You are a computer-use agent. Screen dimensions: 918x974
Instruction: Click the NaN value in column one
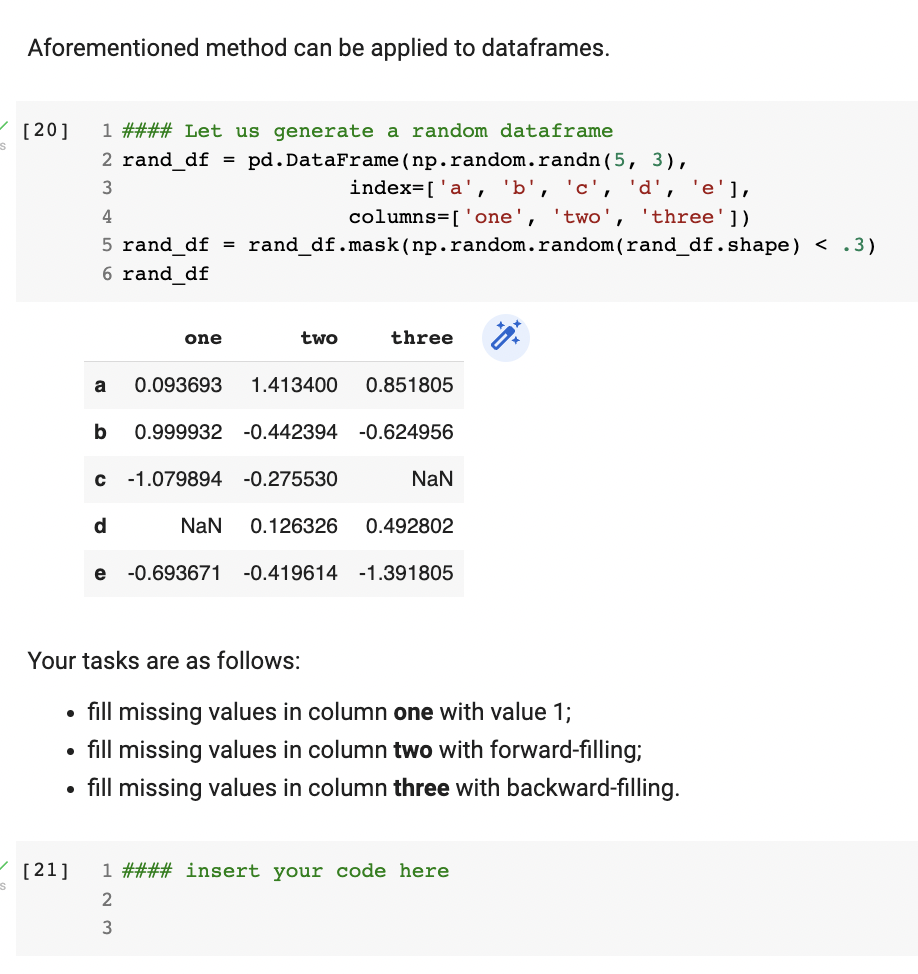[x=200, y=526]
